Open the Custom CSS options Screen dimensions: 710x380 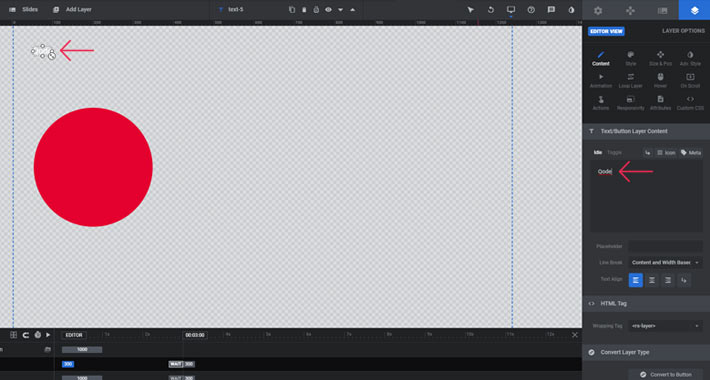pyautogui.click(x=690, y=103)
